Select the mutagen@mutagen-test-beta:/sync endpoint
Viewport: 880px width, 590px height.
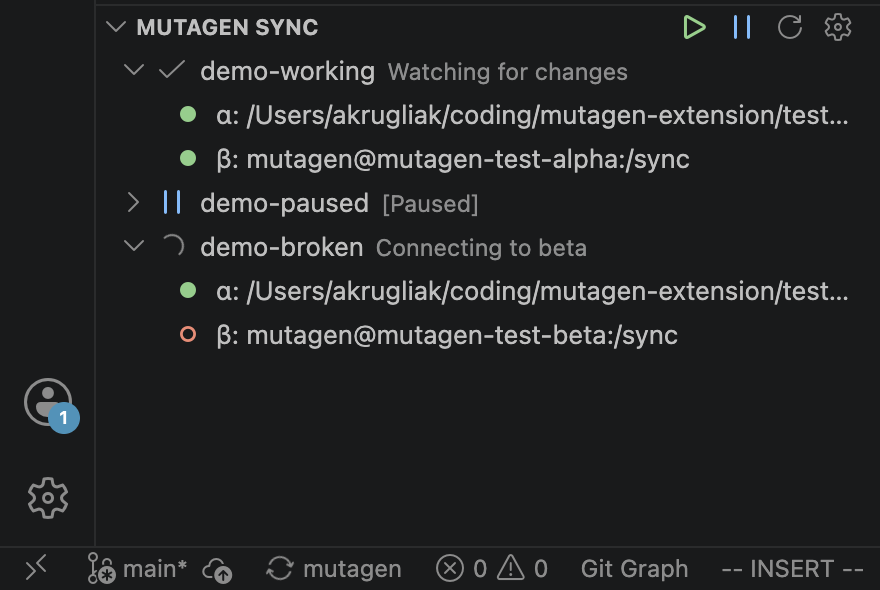[447, 335]
